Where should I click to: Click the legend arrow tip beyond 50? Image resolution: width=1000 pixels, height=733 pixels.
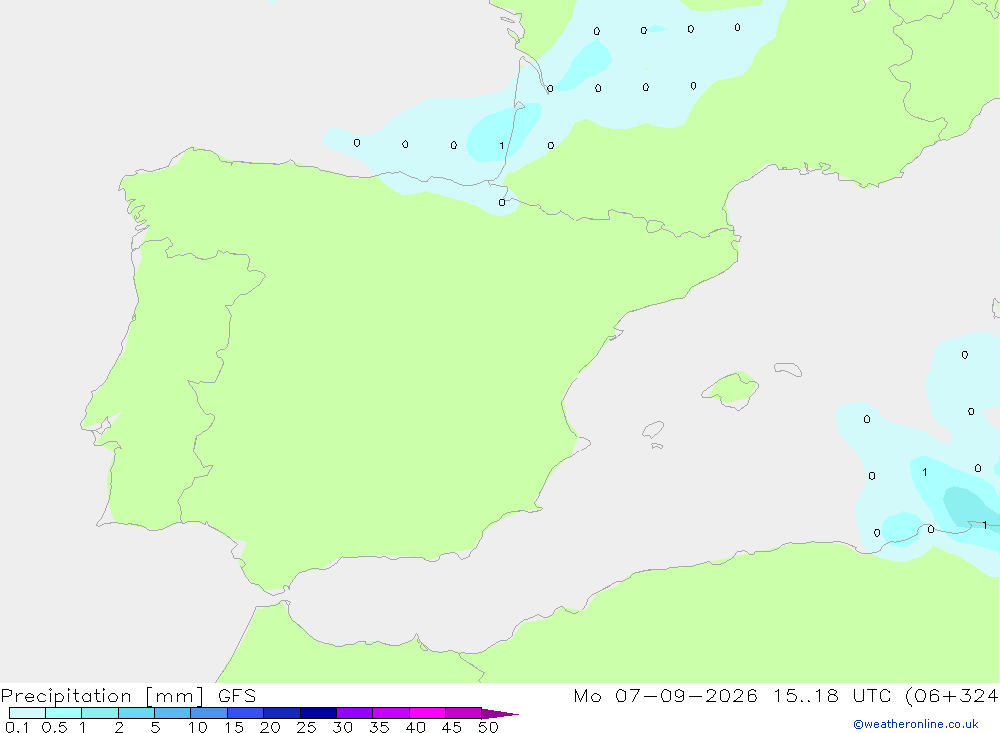coord(500,714)
